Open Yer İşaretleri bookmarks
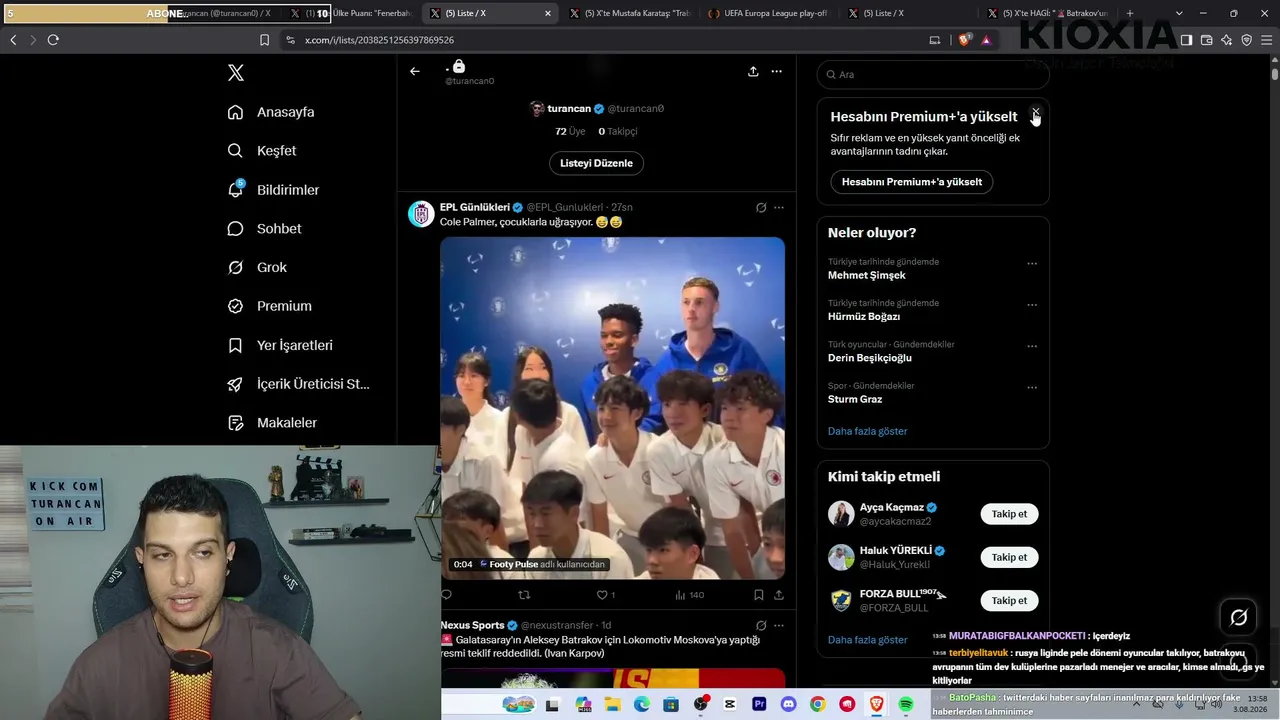The width and height of the screenshot is (1280, 720). coord(280,345)
